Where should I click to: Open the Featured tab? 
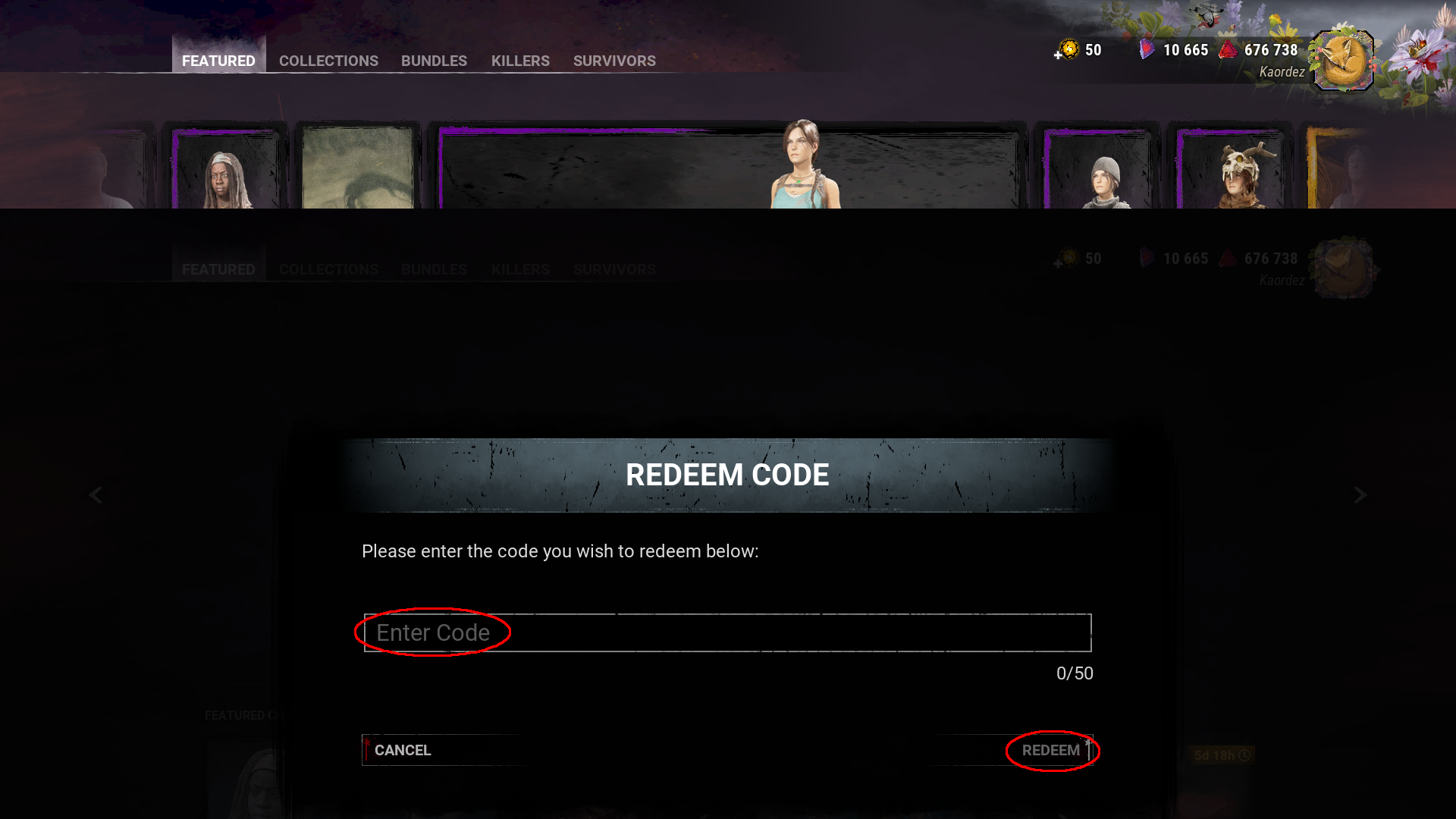pyautogui.click(x=218, y=61)
